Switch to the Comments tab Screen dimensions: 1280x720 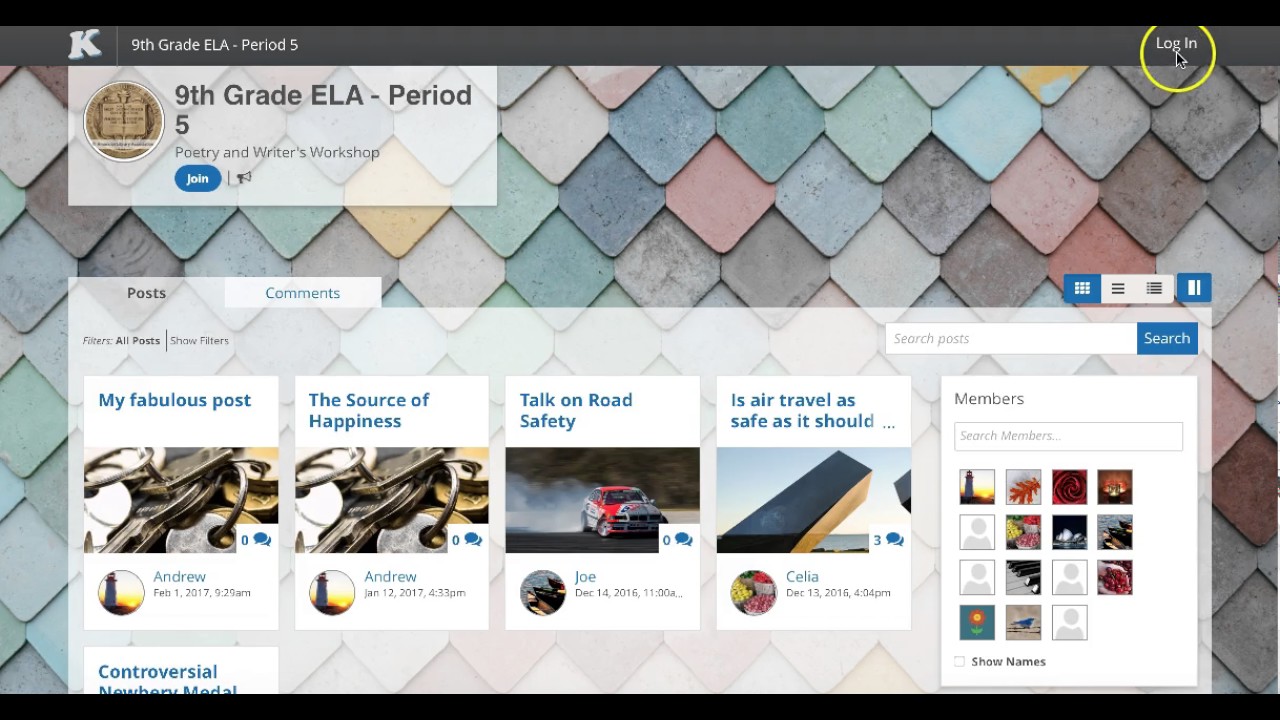coord(303,293)
